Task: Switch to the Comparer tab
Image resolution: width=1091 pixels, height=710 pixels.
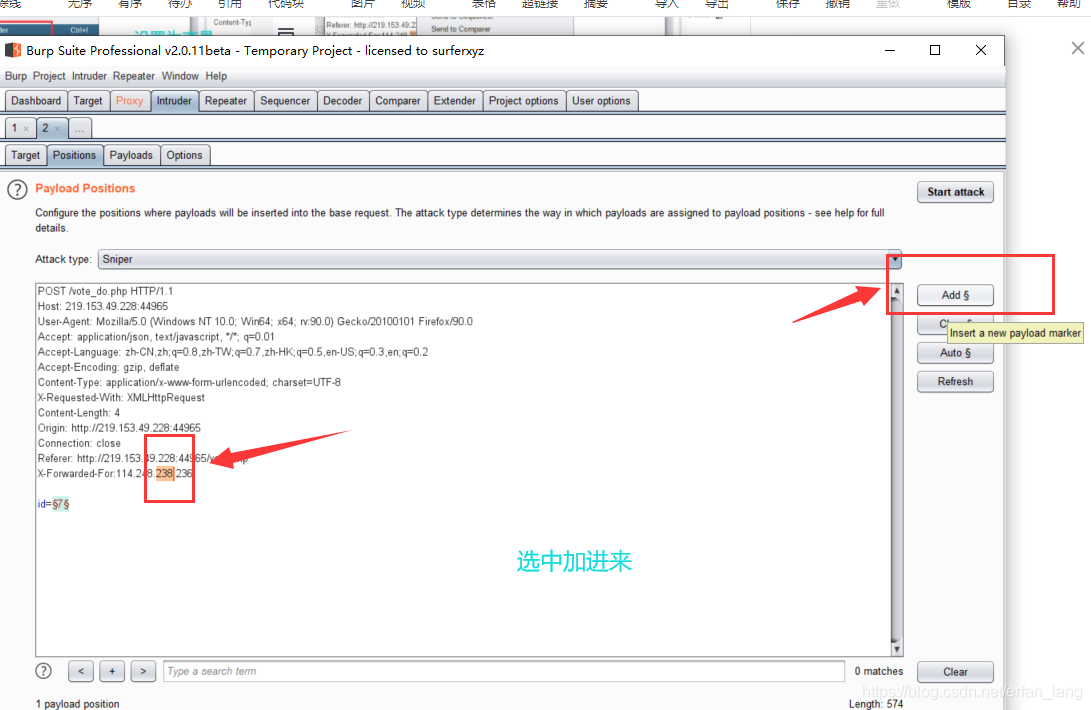Action: pyautogui.click(x=397, y=101)
